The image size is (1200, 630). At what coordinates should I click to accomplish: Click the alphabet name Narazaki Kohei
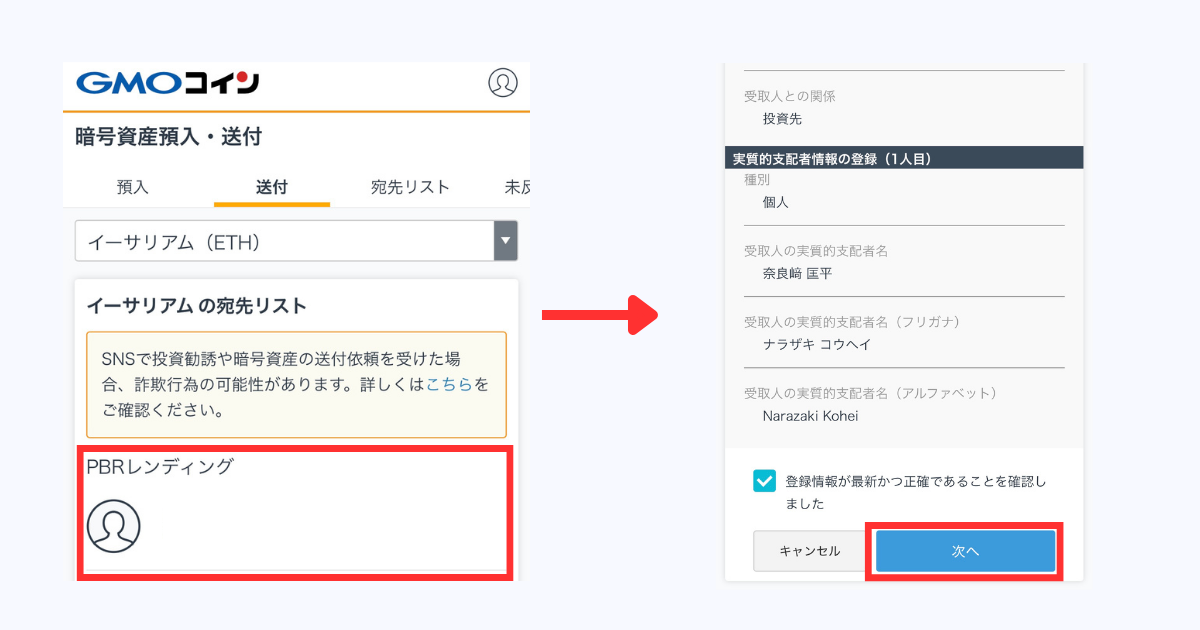810,416
